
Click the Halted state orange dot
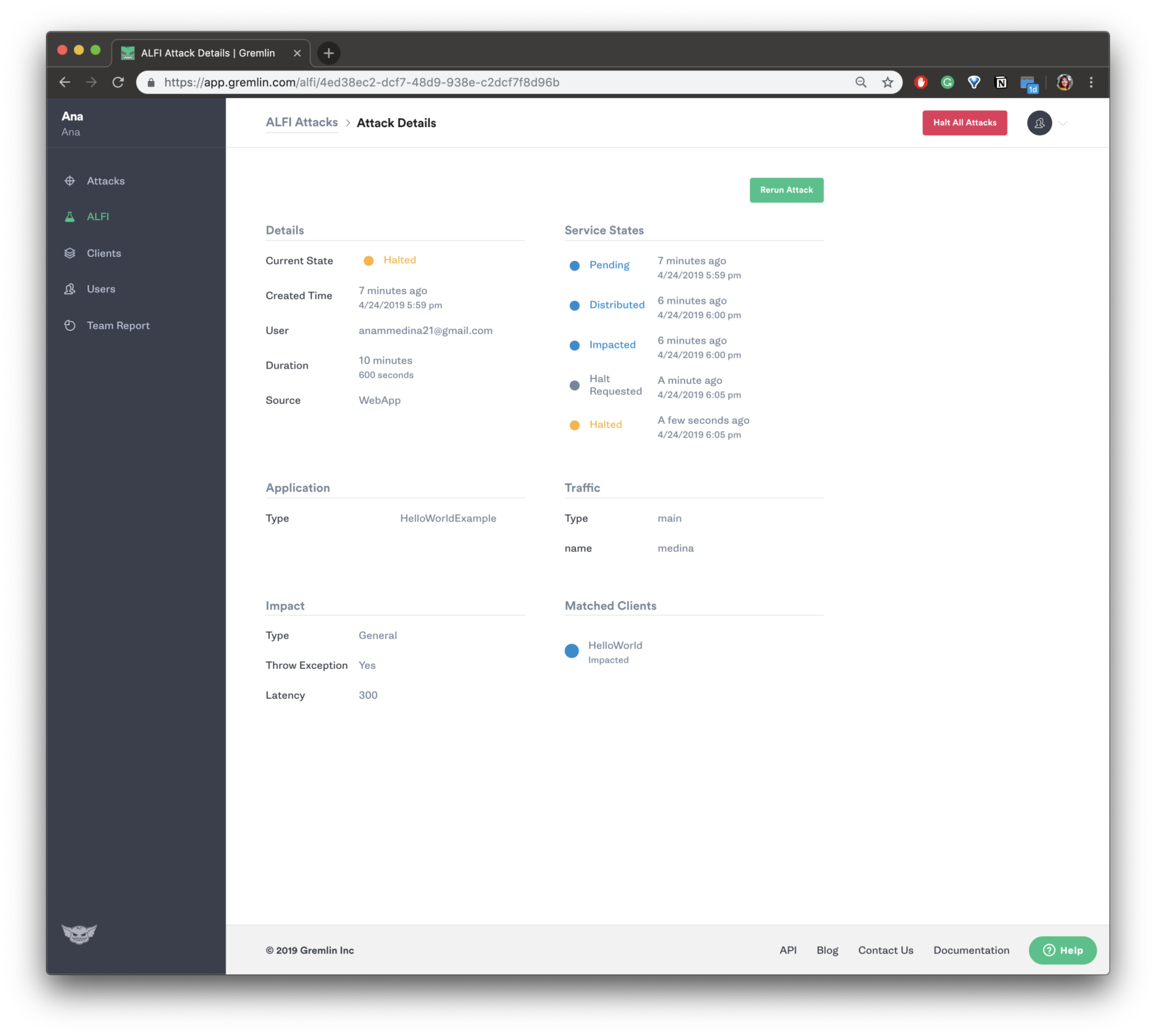click(x=368, y=261)
